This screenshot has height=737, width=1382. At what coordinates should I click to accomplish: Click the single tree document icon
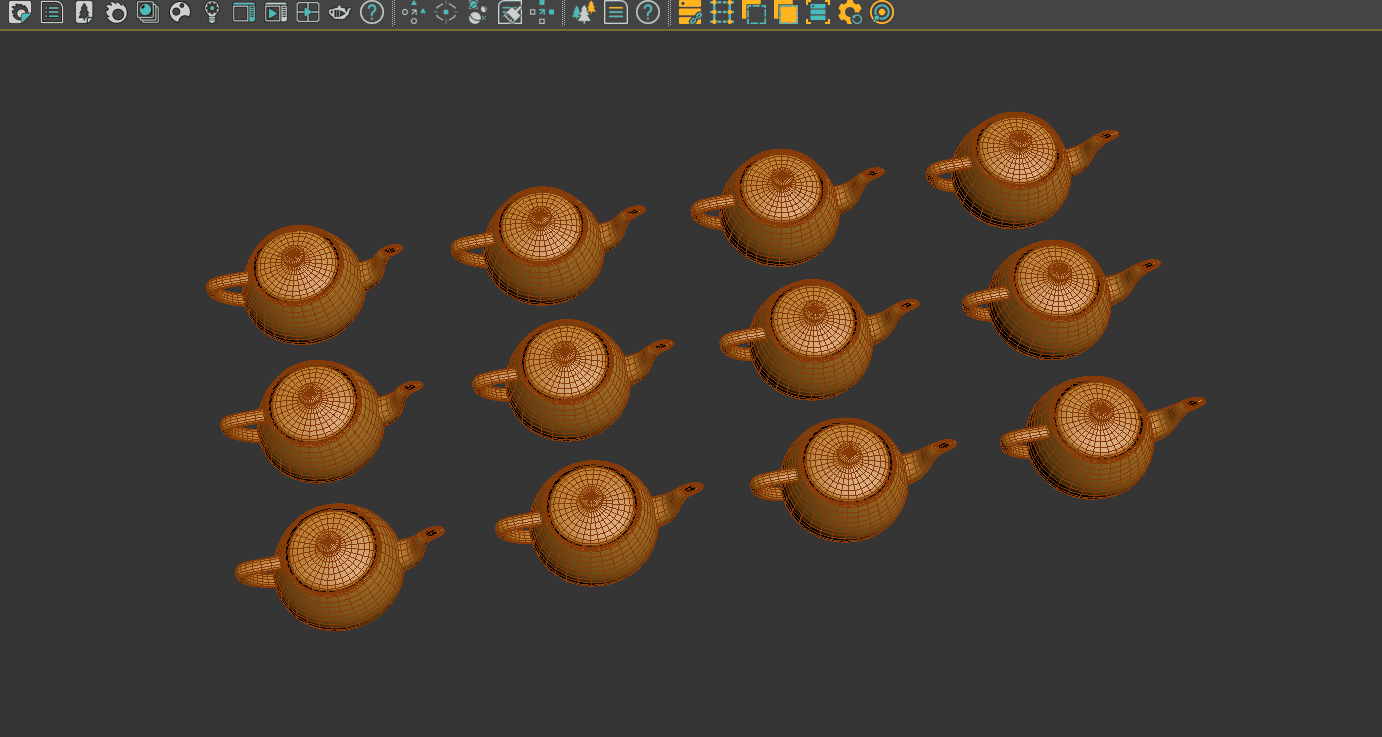point(84,13)
